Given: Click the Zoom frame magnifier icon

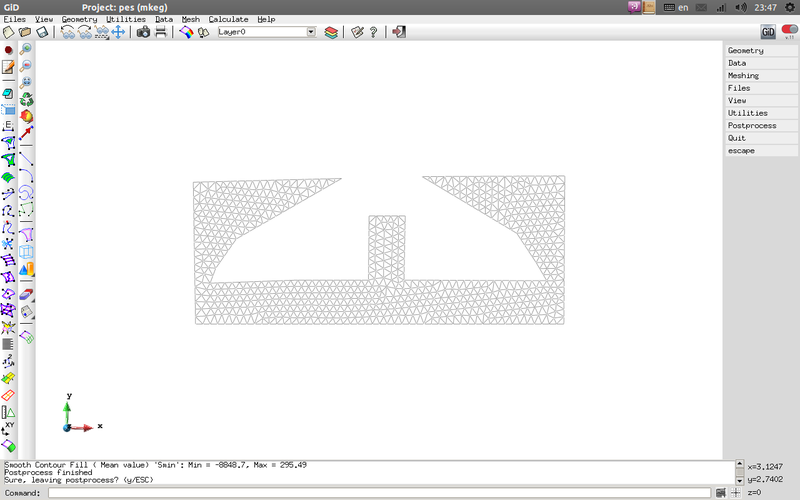Looking at the screenshot, I should tap(26, 83).
